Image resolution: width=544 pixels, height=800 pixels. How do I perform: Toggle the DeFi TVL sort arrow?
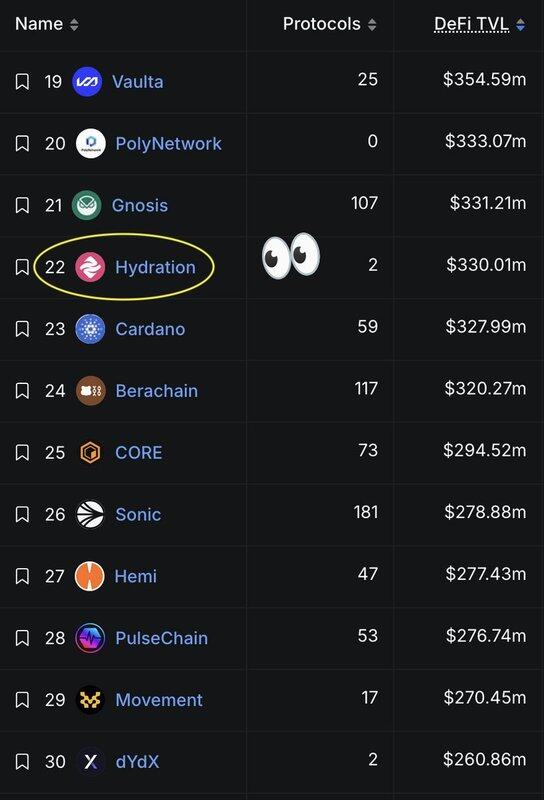pyautogui.click(x=520, y=24)
